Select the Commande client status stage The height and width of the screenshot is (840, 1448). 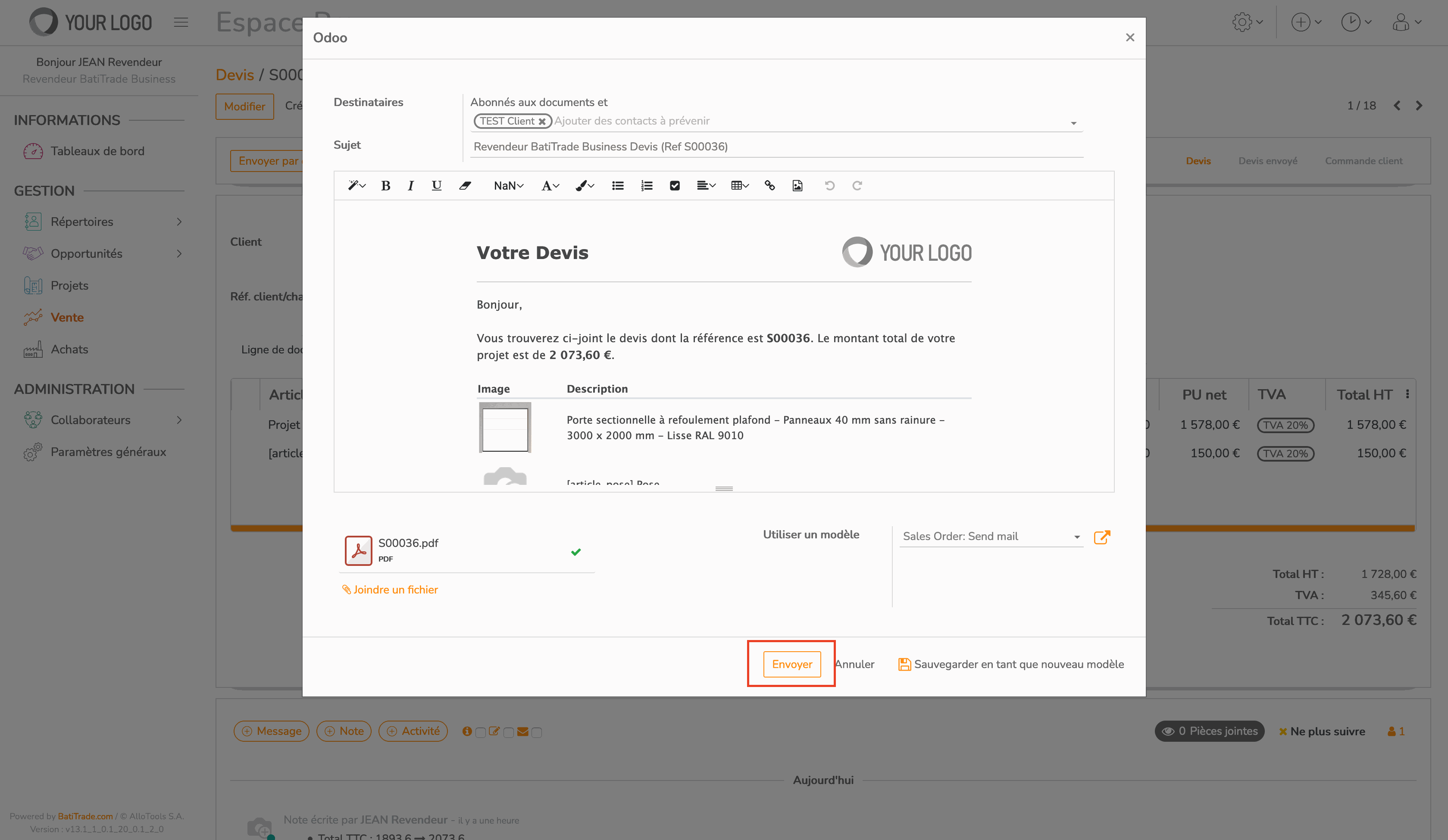[x=1364, y=161]
